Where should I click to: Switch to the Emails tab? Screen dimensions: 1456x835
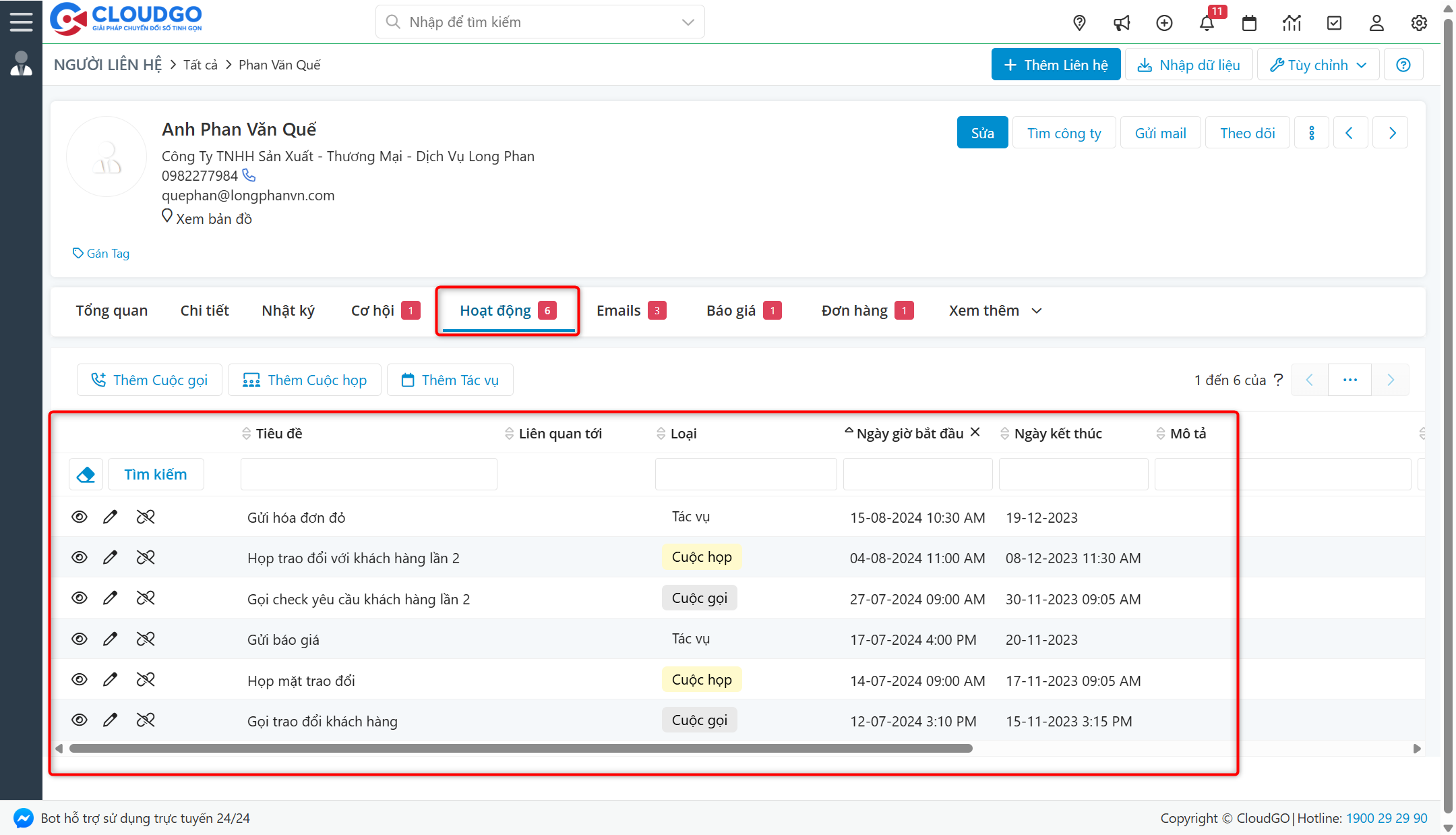pyautogui.click(x=618, y=311)
